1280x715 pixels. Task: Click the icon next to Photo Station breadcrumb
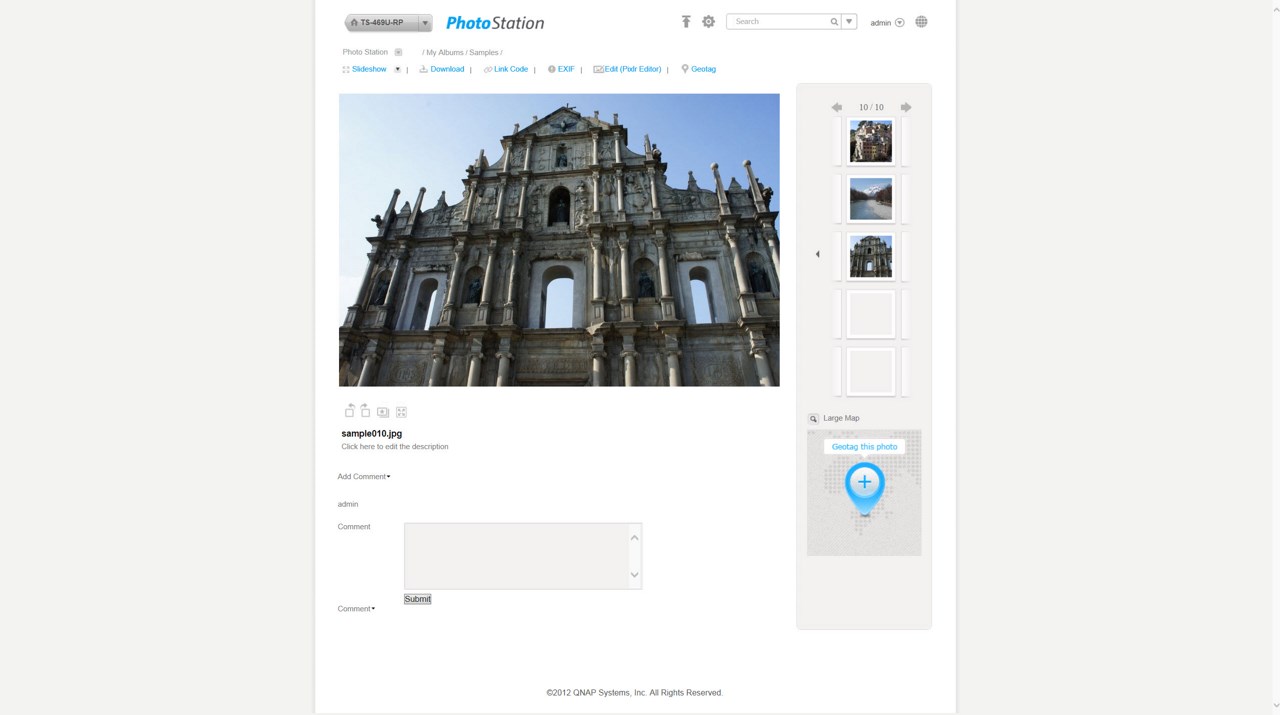[x=398, y=52]
